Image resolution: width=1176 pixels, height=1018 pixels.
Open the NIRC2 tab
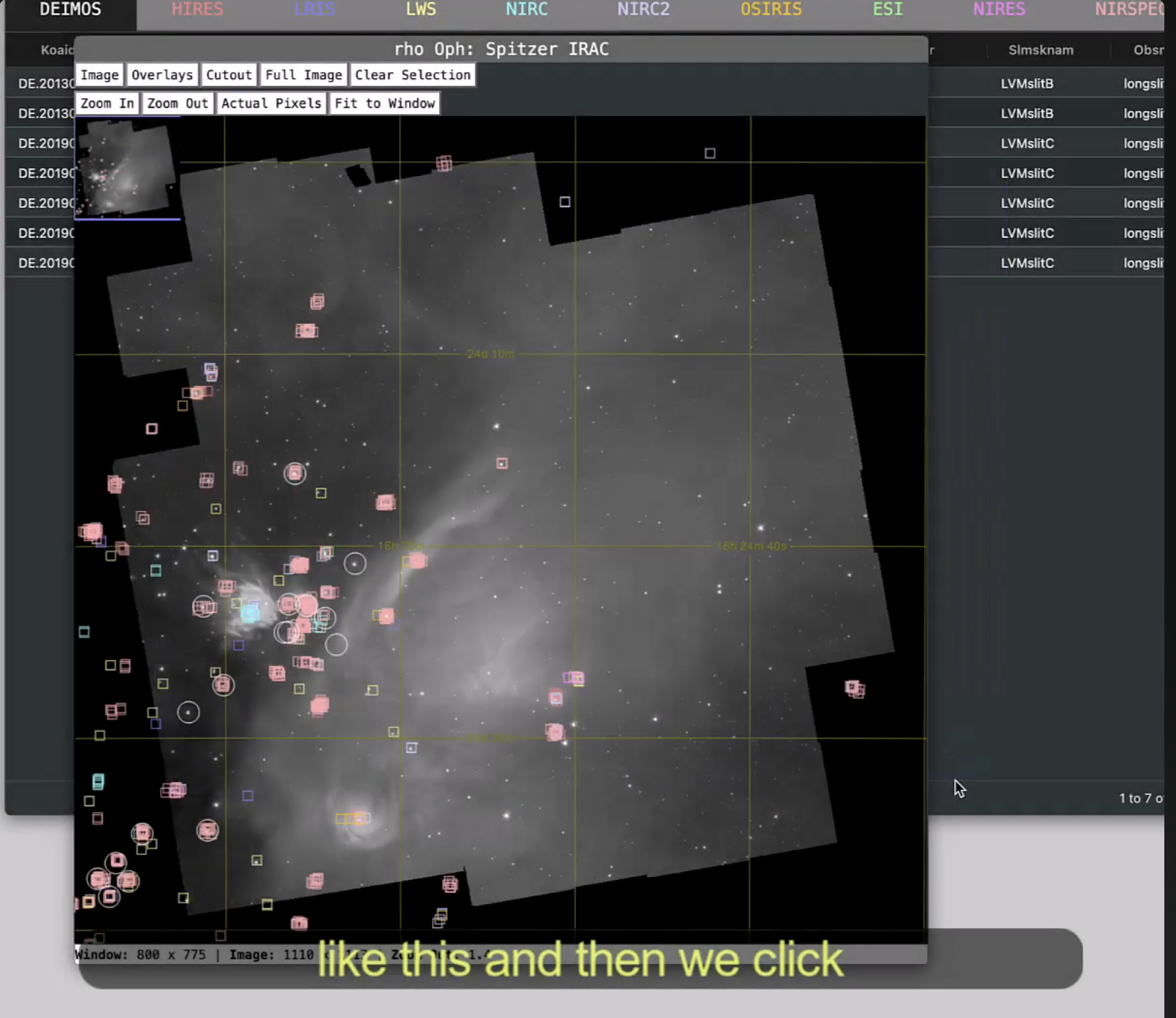tap(643, 10)
